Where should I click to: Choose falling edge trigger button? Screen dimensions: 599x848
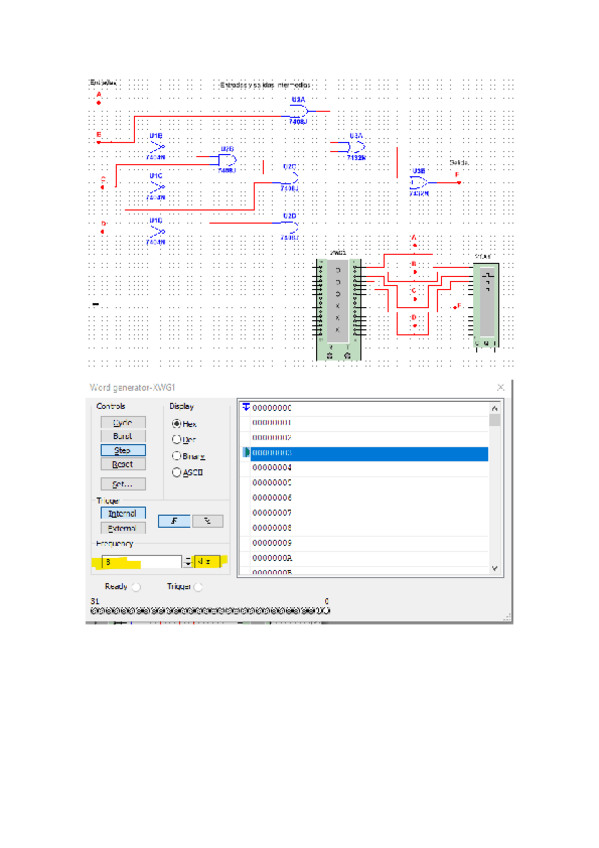tap(208, 521)
